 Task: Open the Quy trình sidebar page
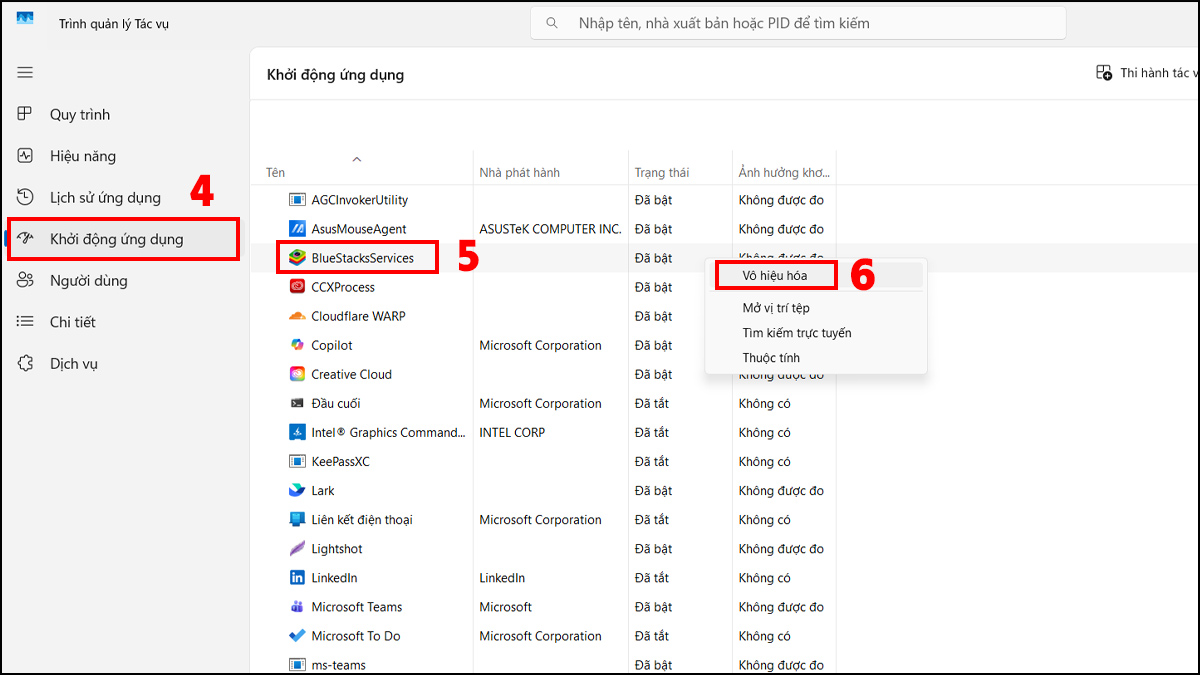click(80, 115)
